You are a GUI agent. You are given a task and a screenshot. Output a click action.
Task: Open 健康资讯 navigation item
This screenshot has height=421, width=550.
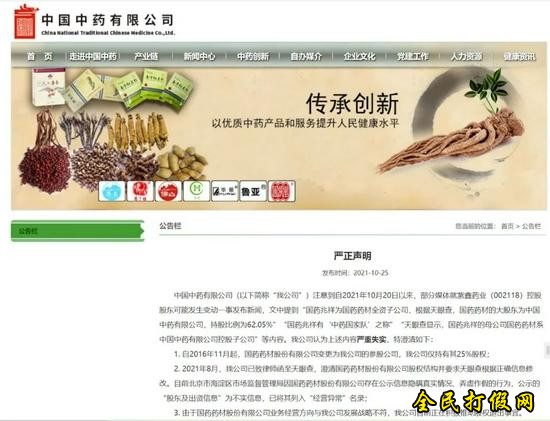519,56
